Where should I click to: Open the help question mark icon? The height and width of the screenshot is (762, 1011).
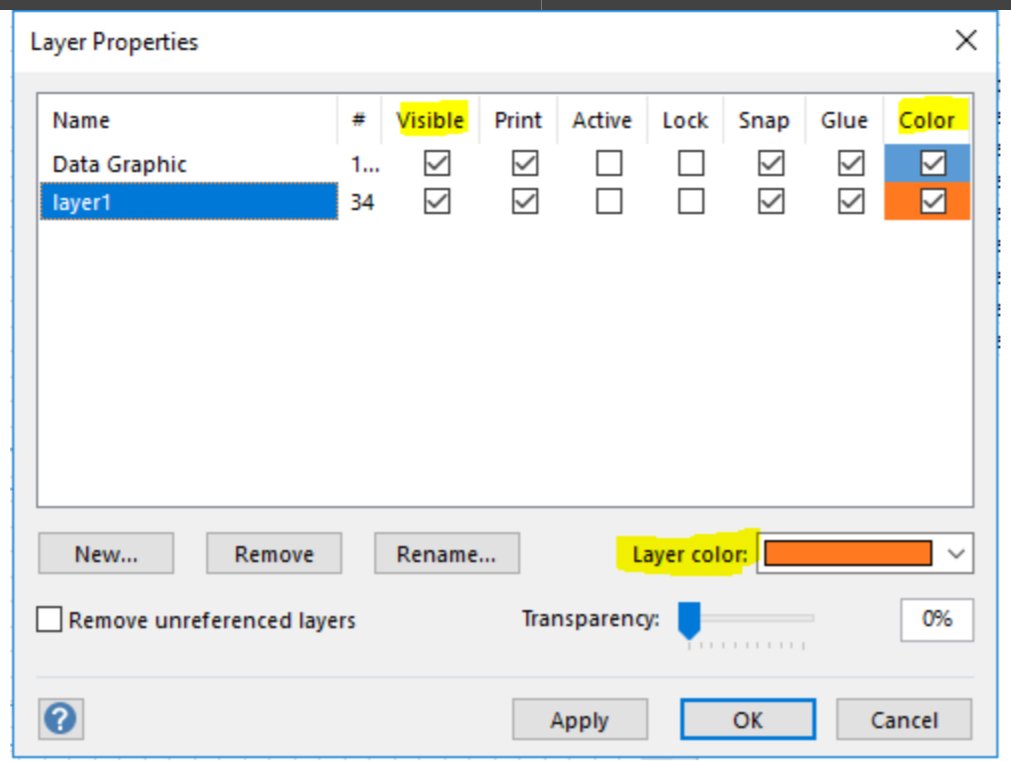tap(61, 719)
